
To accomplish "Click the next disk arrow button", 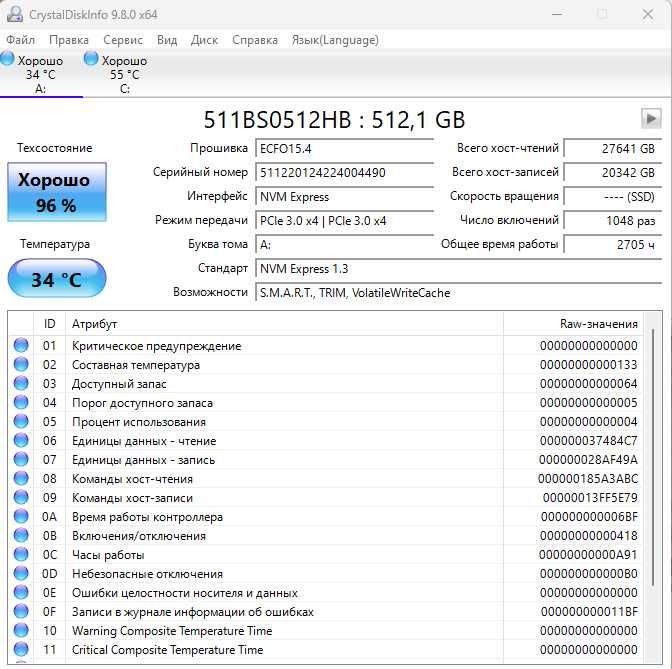I will (x=651, y=119).
